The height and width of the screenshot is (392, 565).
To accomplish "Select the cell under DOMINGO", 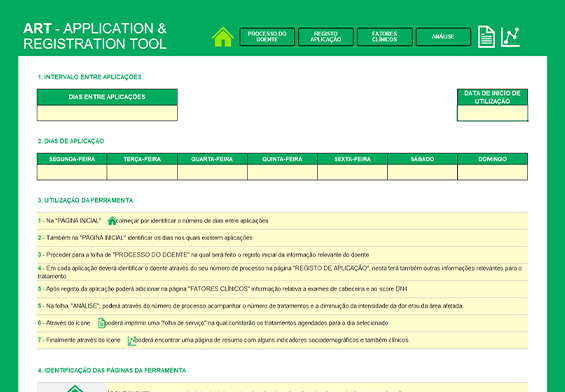I will pos(493,172).
